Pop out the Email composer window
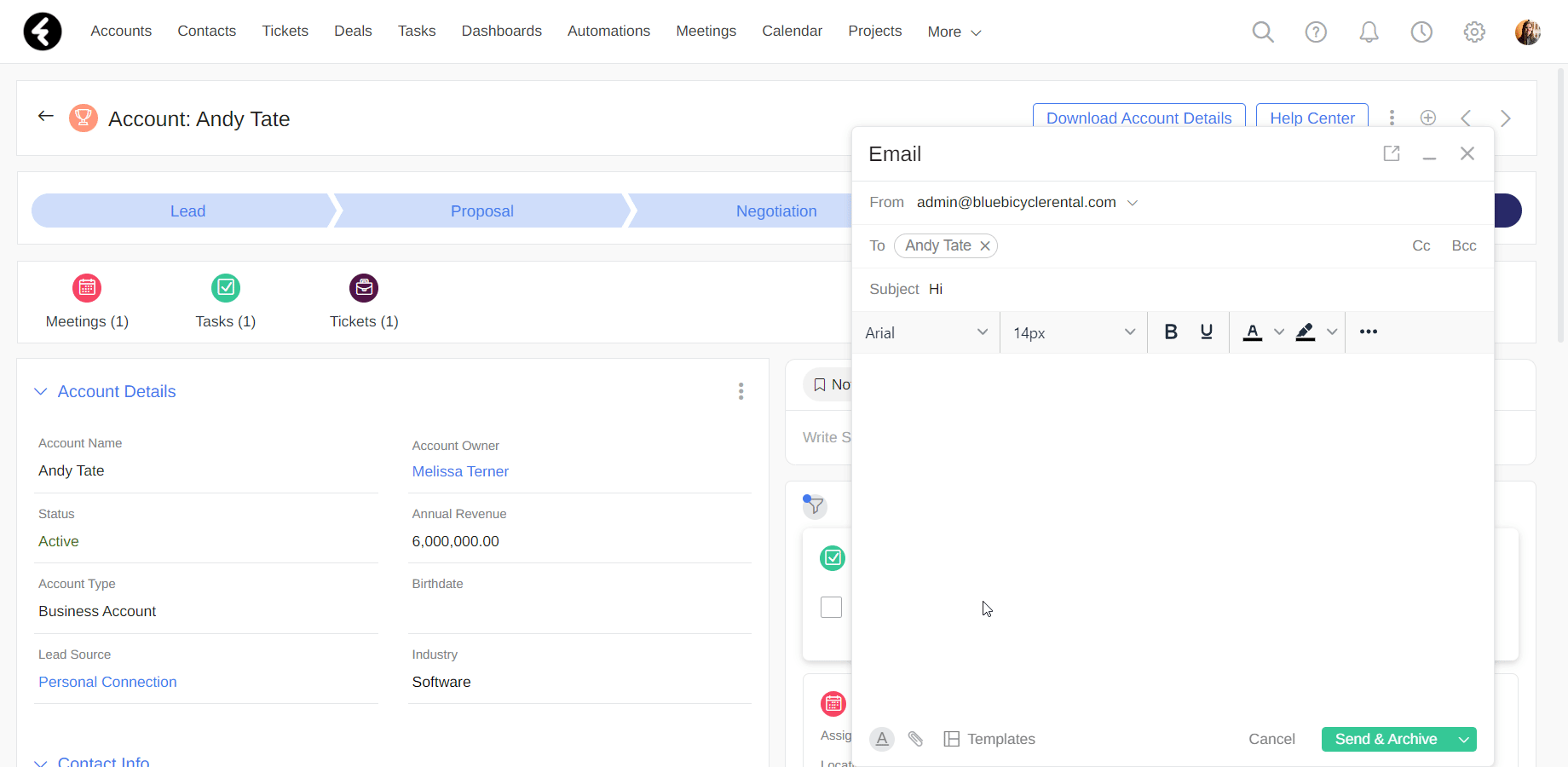Viewport: 1568px width, 767px height. (1392, 153)
